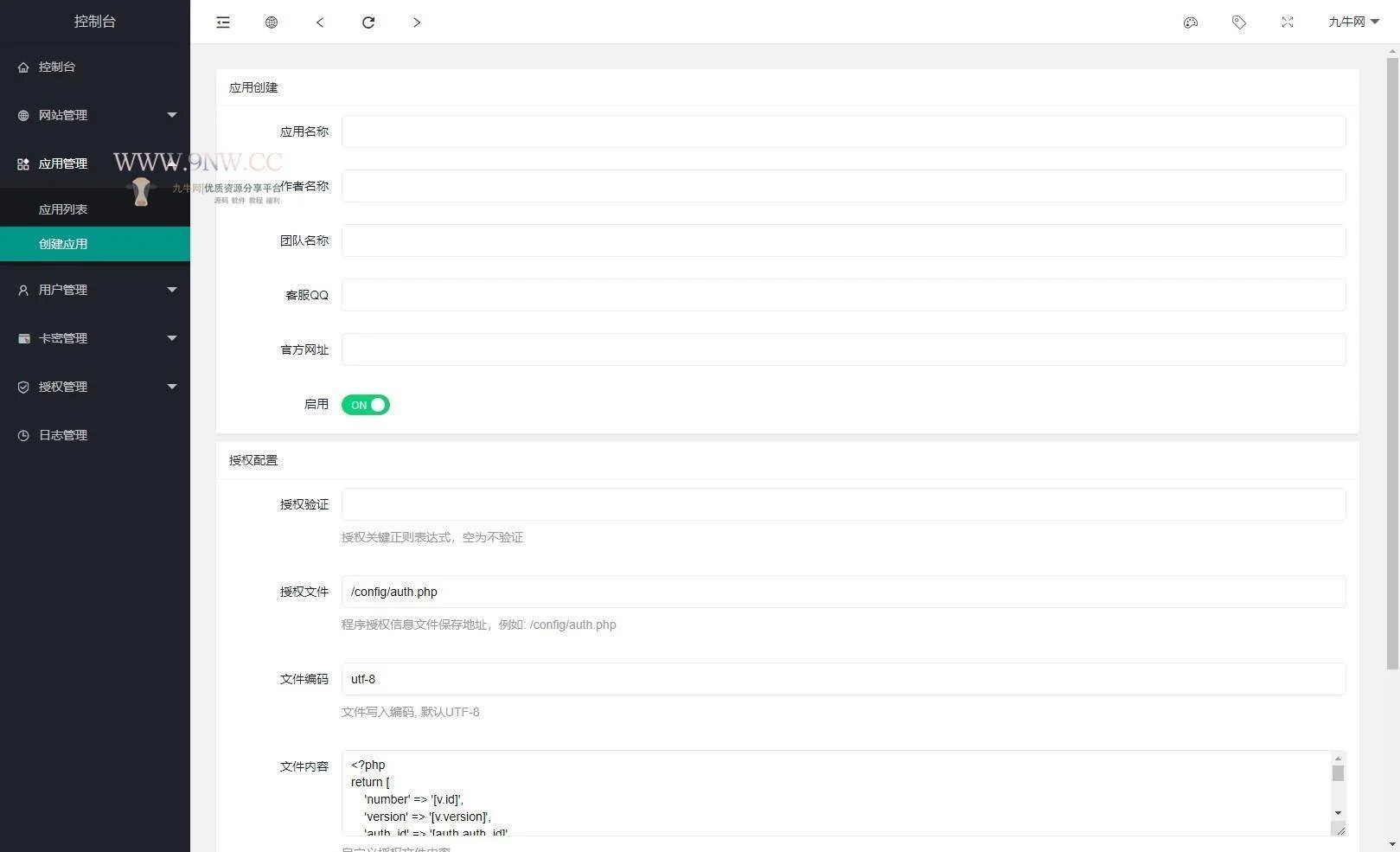Click the tag icon in the header

(1239, 22)
